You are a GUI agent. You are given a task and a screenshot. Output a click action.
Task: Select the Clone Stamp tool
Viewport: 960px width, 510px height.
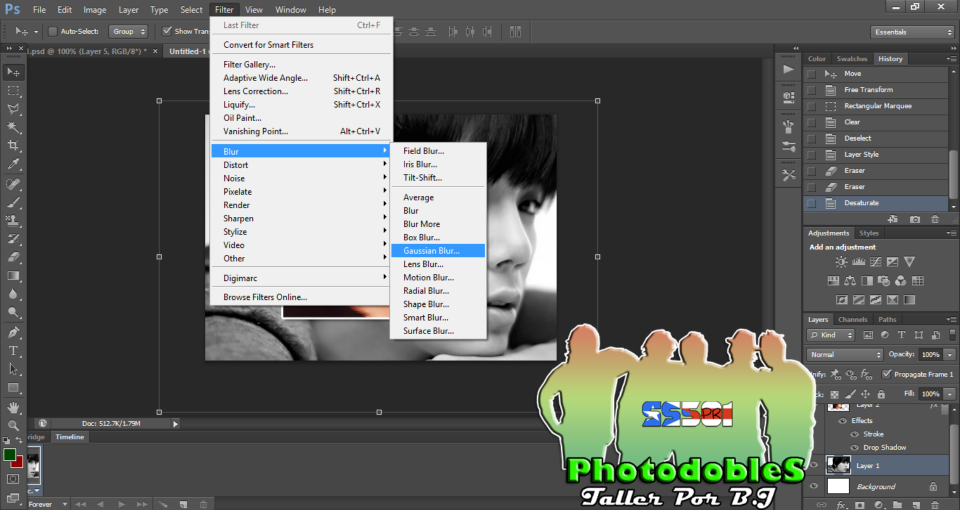click(13, 220)
